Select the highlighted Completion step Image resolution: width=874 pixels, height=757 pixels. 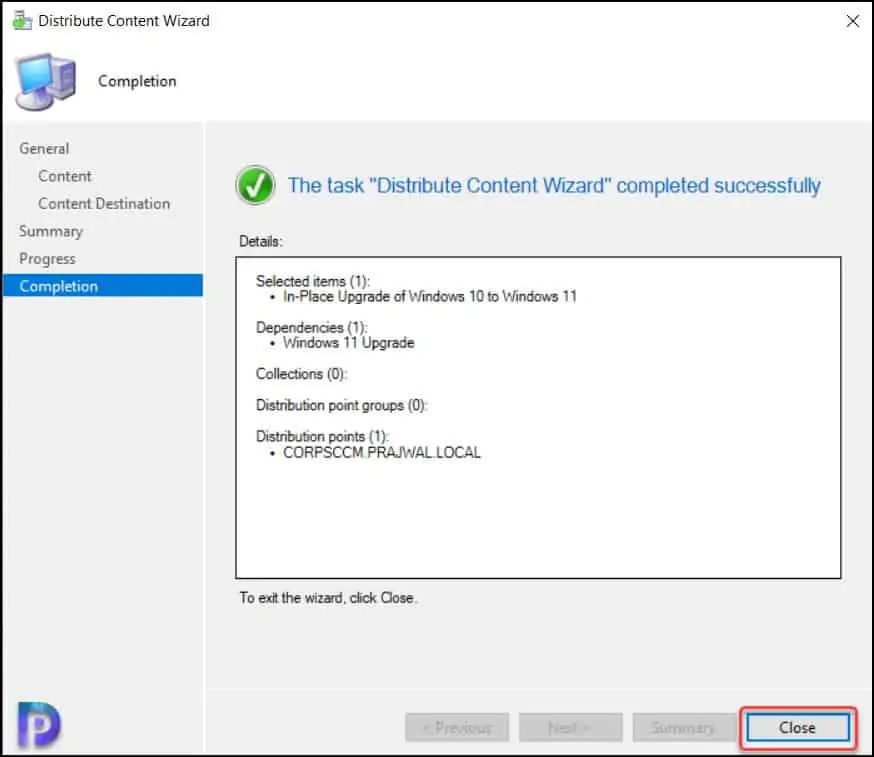click(x=103, y=286)
